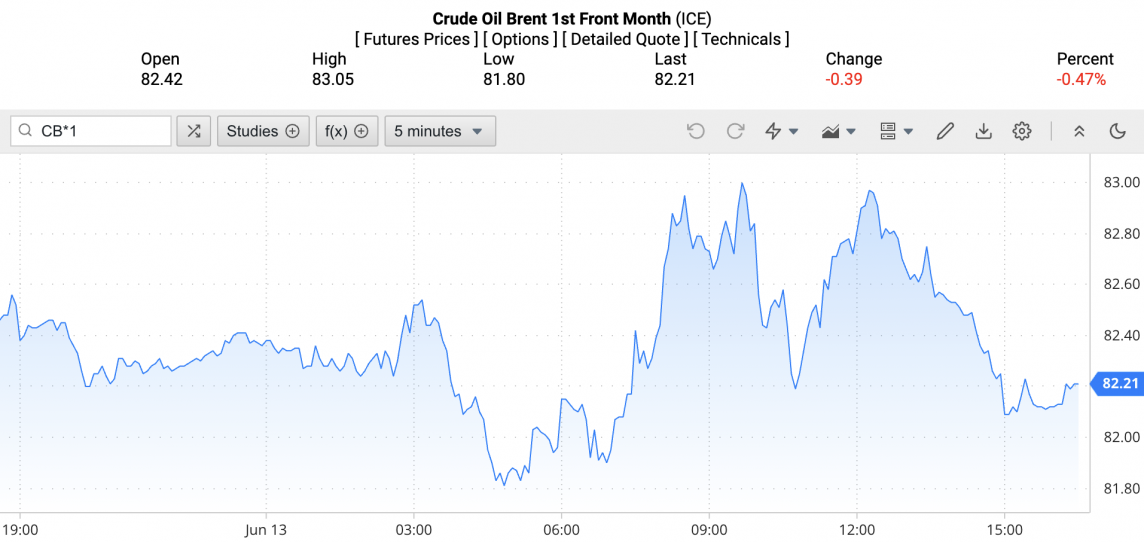Click the symbol search field CB*1
Screen dimensions: 1144x542
coord(100,131)
